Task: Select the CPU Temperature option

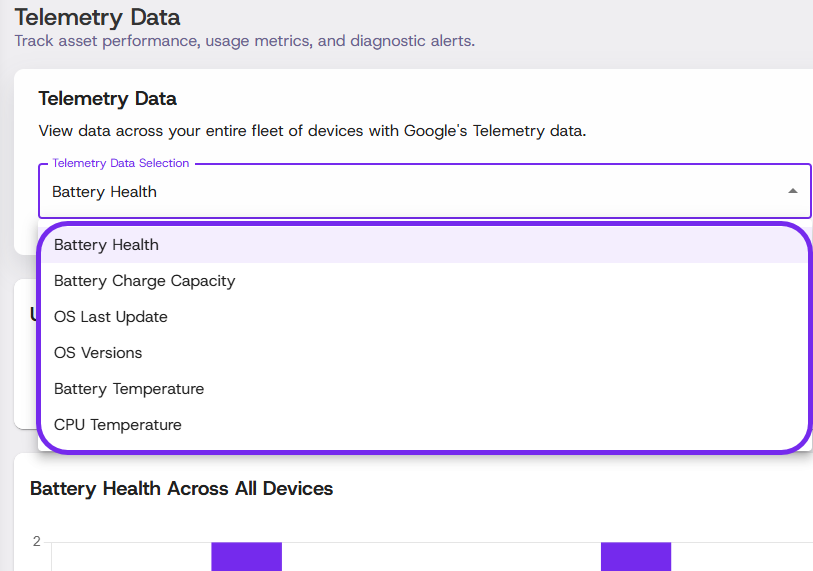Action: 117,425
